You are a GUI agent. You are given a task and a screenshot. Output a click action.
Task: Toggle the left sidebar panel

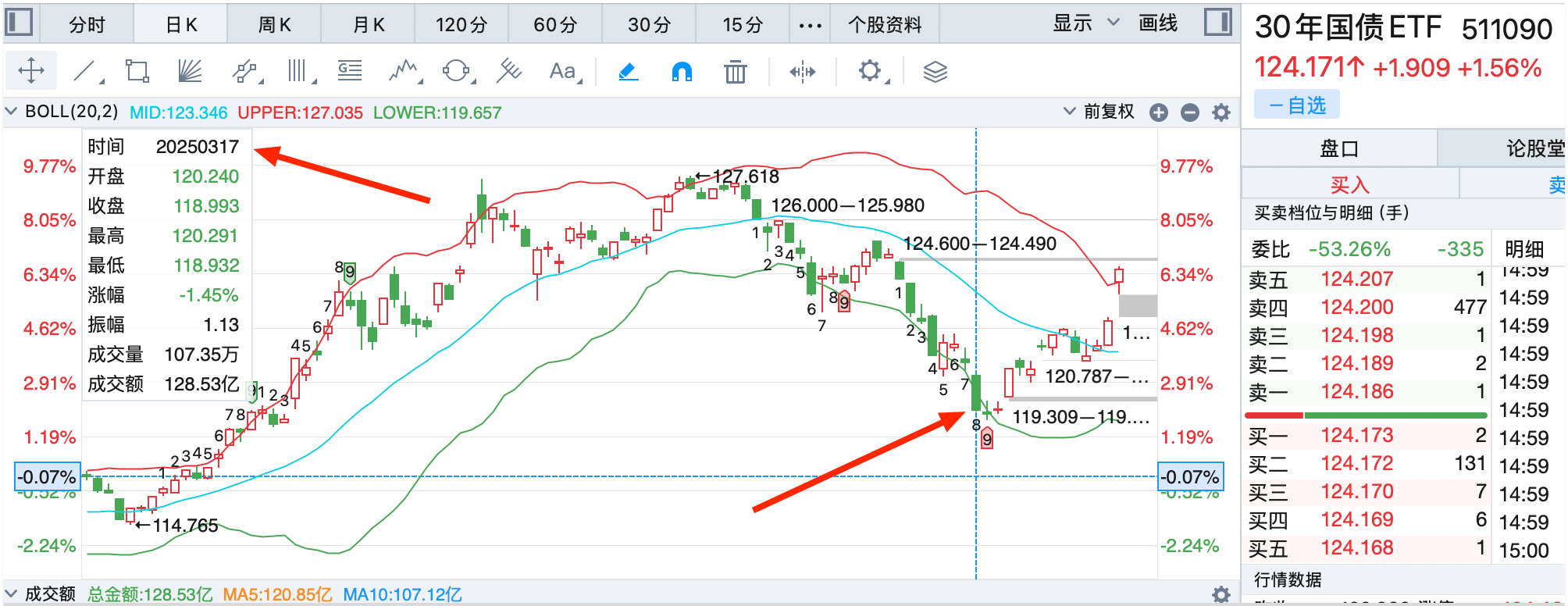click(x=19, y=23)
